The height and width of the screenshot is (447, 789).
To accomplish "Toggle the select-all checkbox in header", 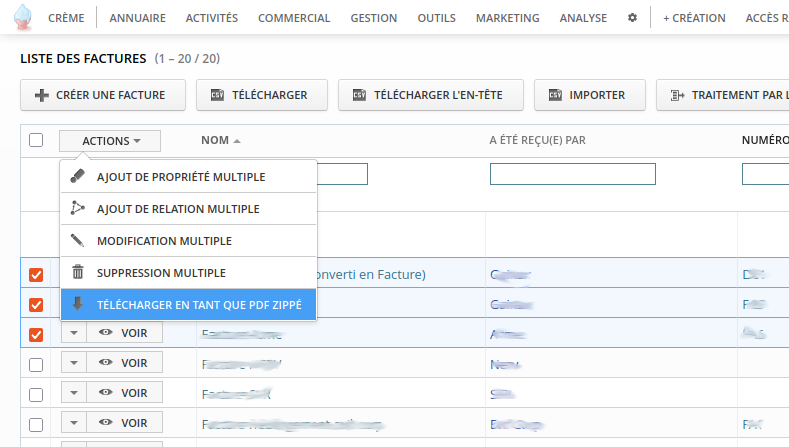I will (x=36, y=141).
